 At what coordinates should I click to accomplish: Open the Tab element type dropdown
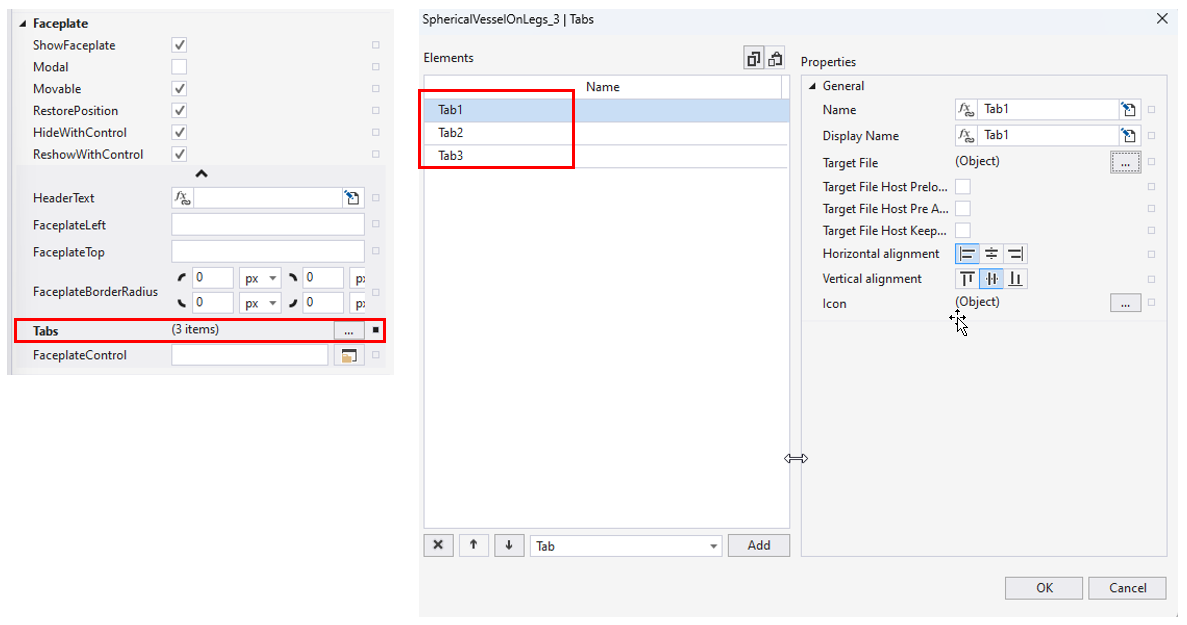tap(625, 546)
